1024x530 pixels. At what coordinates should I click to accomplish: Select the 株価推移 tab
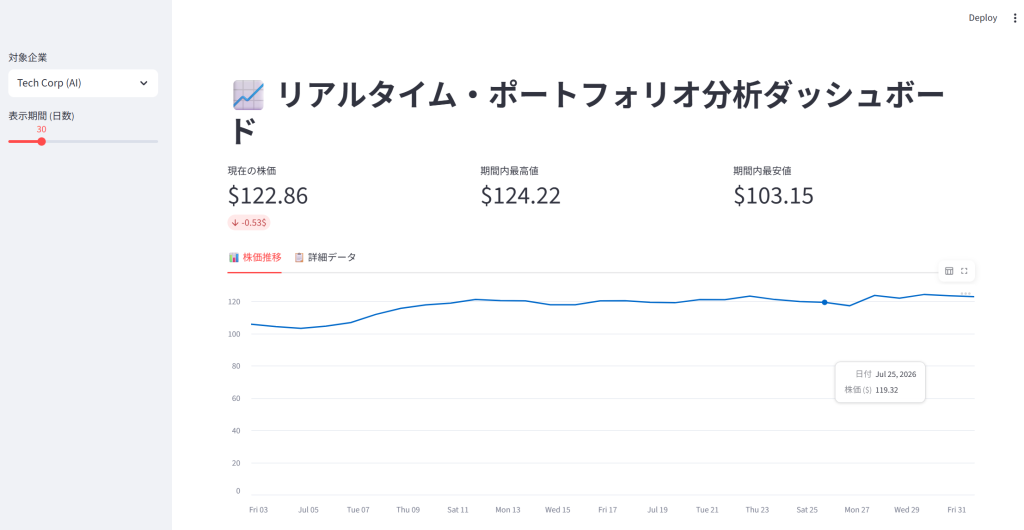click(x=255, y=257)
